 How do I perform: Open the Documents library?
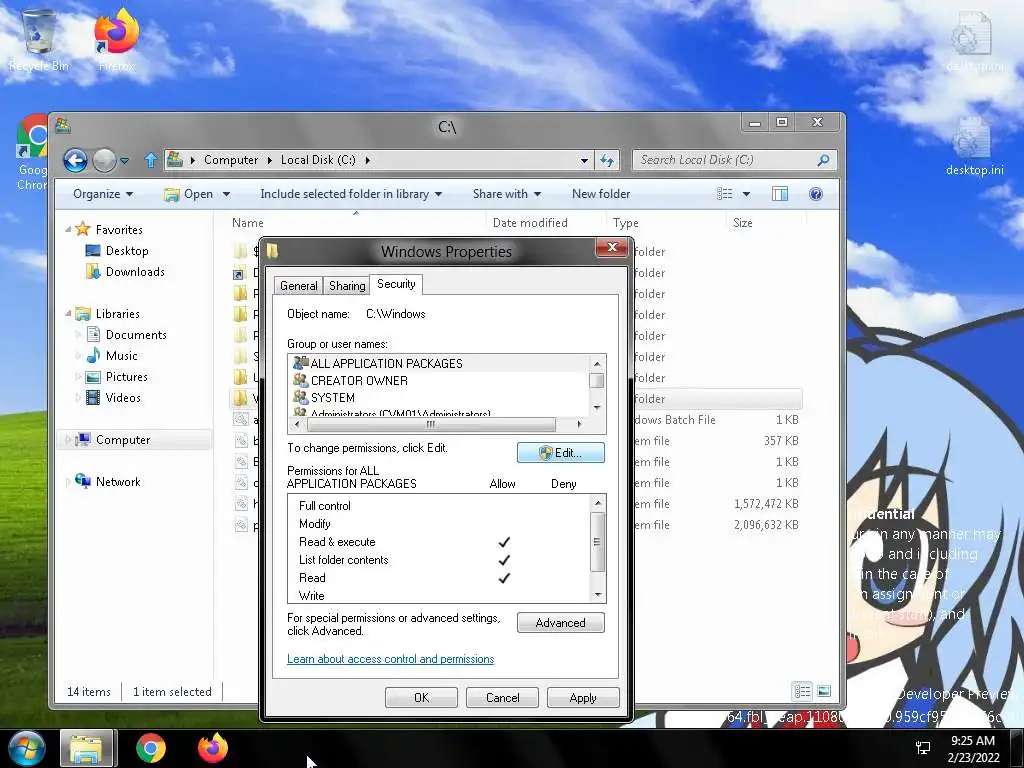[127, 334]
